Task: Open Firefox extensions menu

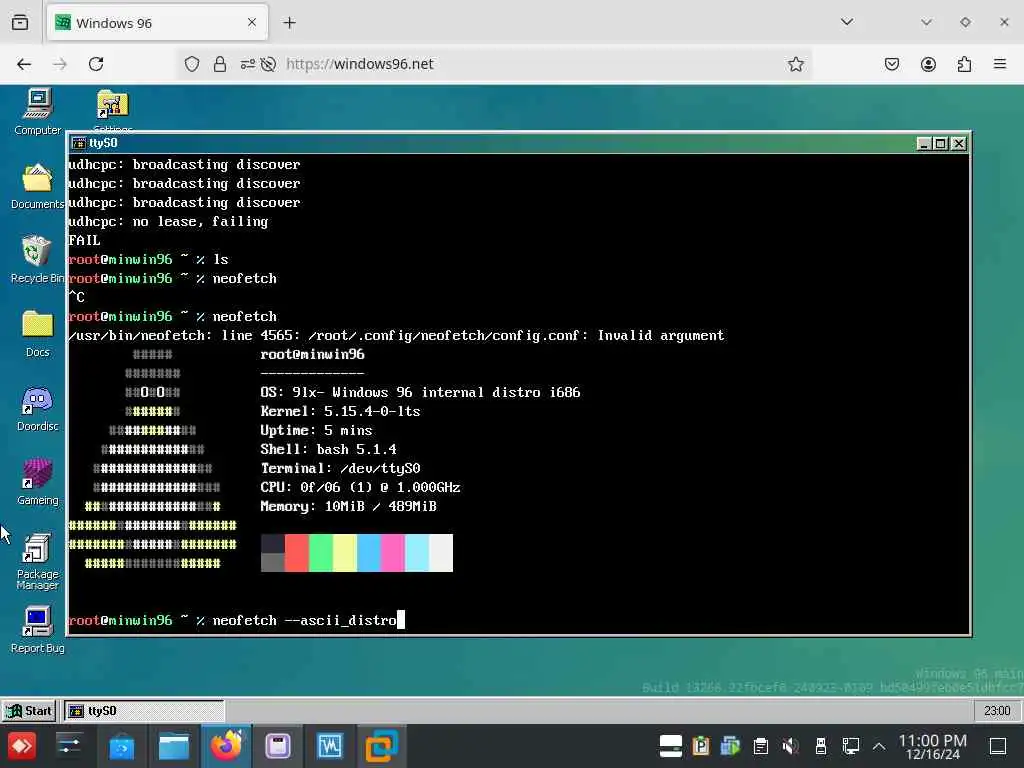Action: click(964, 64)
